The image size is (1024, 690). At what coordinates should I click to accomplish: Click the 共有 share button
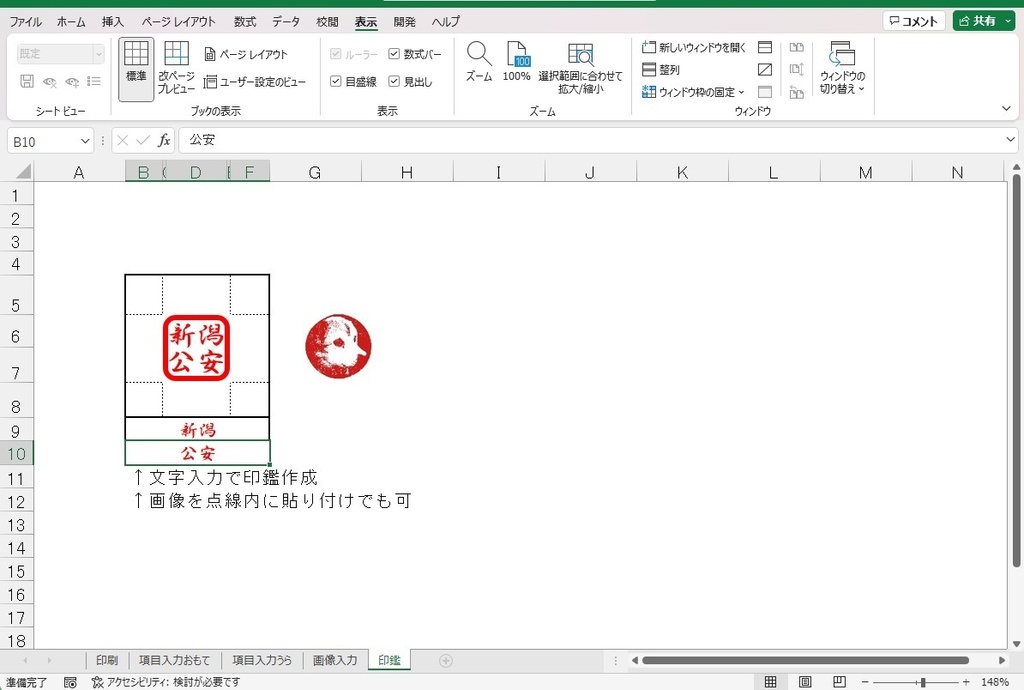point(977,21)
